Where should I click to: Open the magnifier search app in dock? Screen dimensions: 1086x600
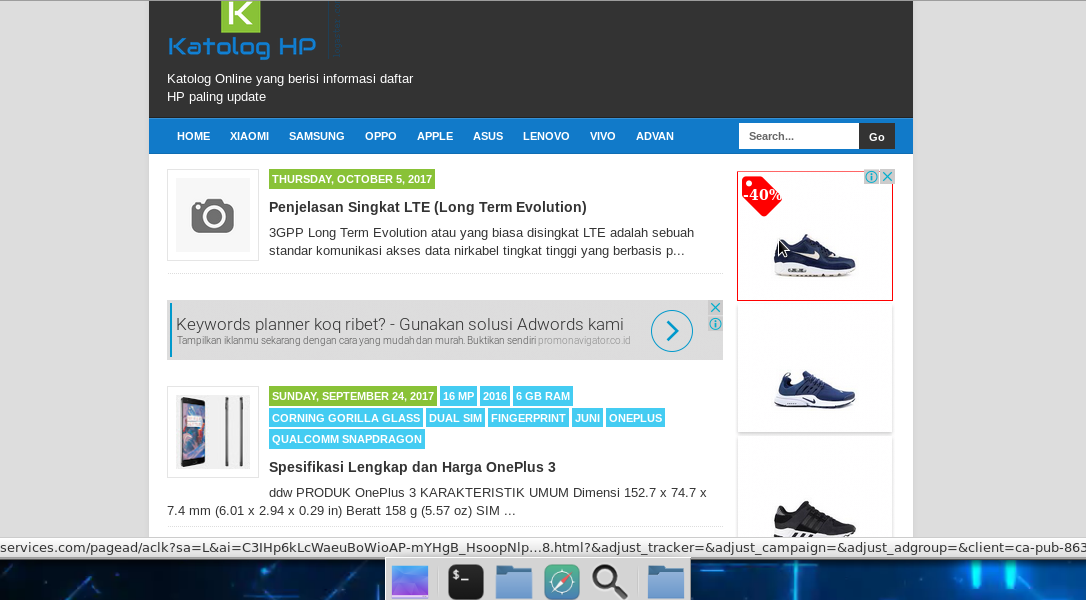tap(609, 581)
